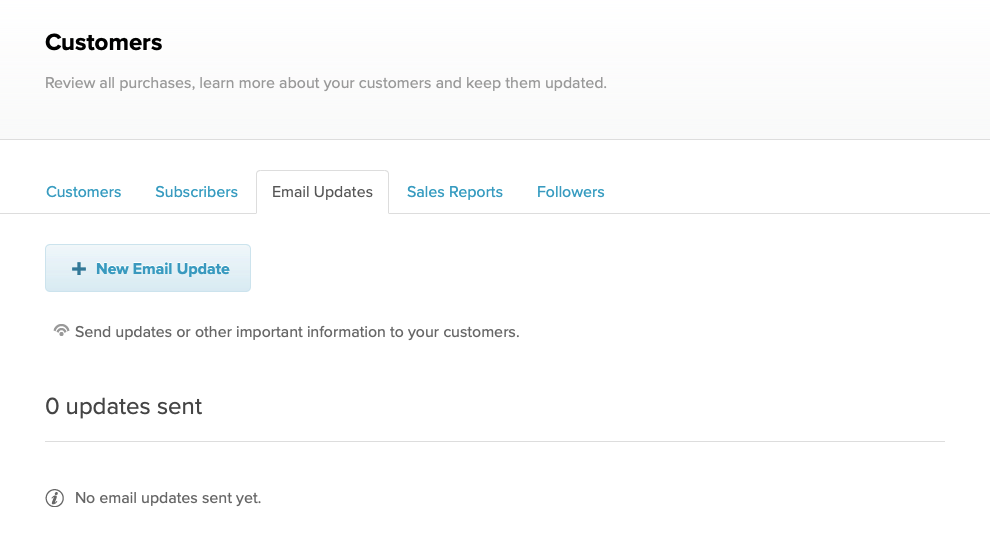Click the Customers page heading
Screen dimensions: 990x539
104,42
